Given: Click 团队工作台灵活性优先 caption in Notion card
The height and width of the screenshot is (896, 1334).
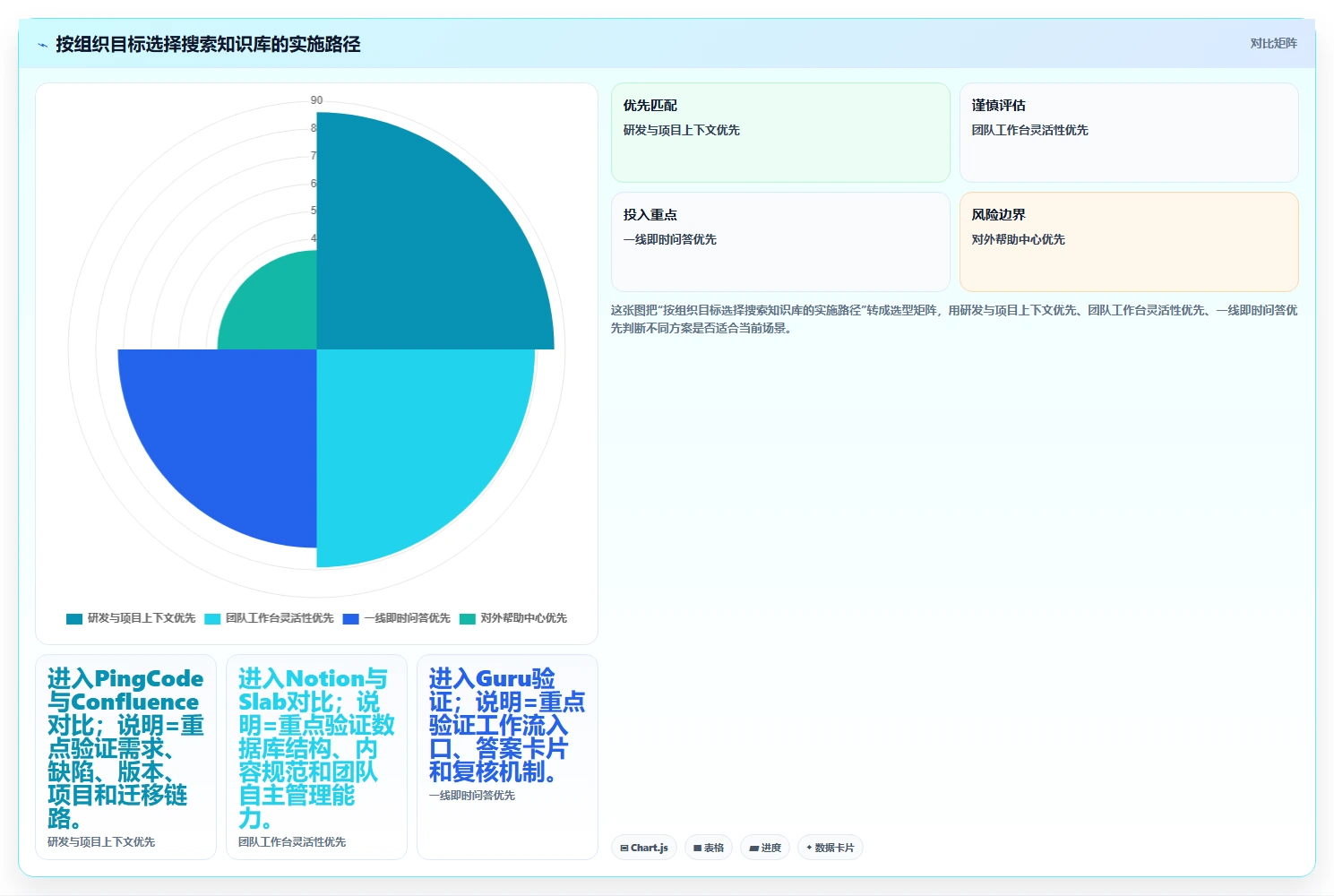Looking at the screenshot, I should click(x=292, y=842).
